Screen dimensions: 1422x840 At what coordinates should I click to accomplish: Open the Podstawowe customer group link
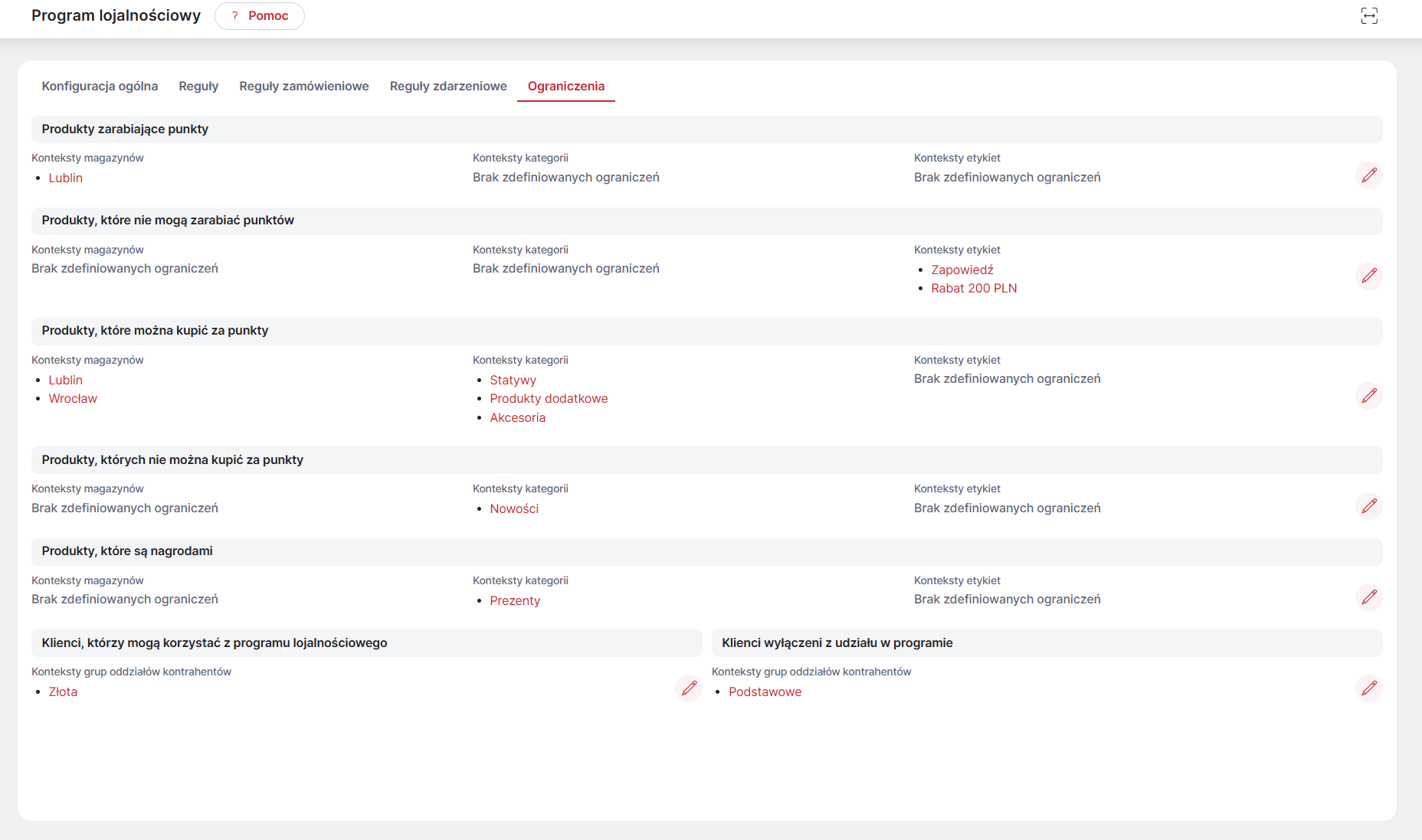pyautogui.click(x=765, y=691)
